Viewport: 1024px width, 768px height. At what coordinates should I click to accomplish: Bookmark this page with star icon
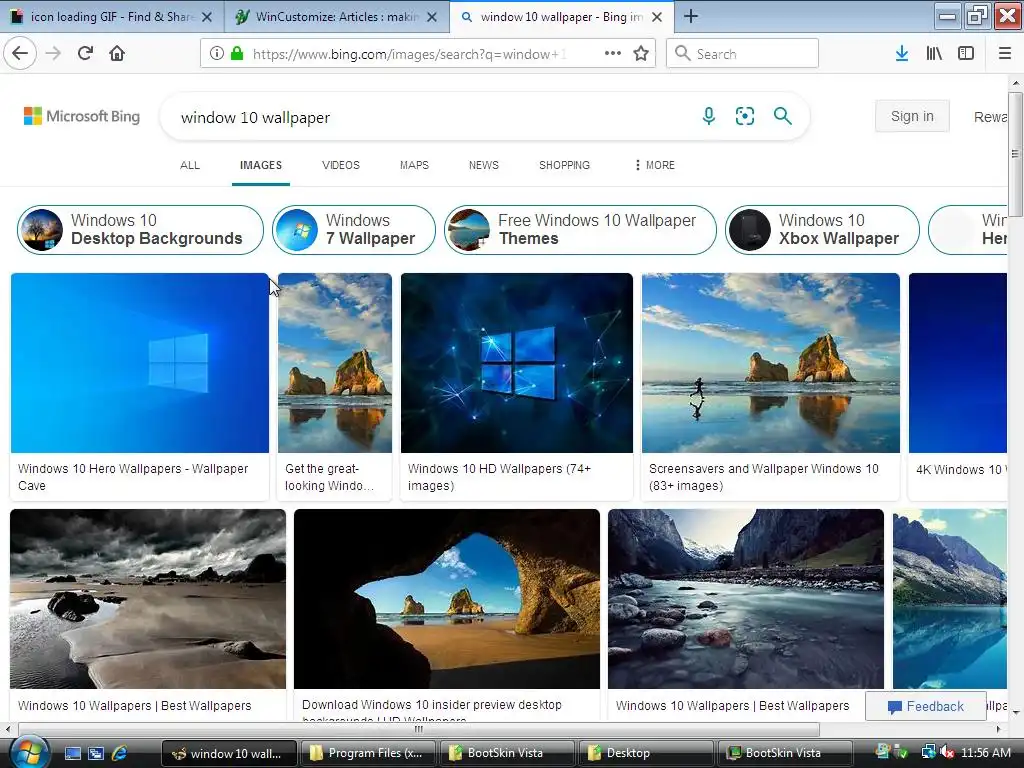point(641,54)
